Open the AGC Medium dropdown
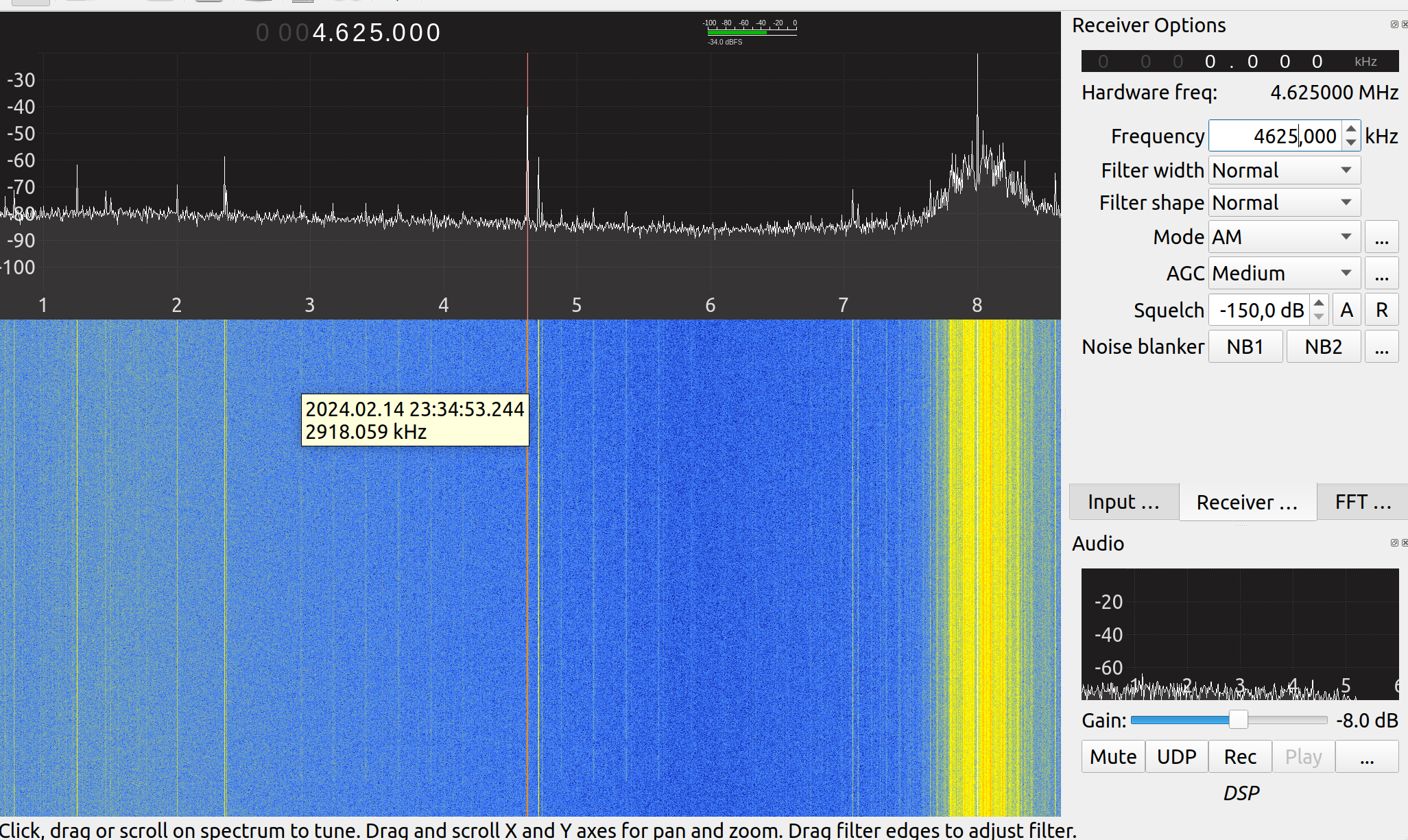 pos(1284,274)
